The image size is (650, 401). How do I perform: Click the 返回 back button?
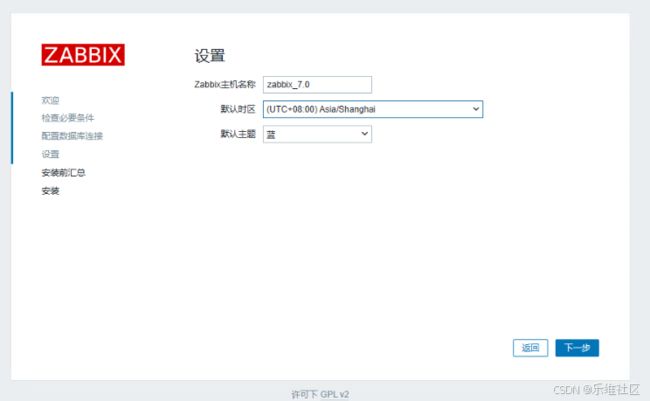530,348
